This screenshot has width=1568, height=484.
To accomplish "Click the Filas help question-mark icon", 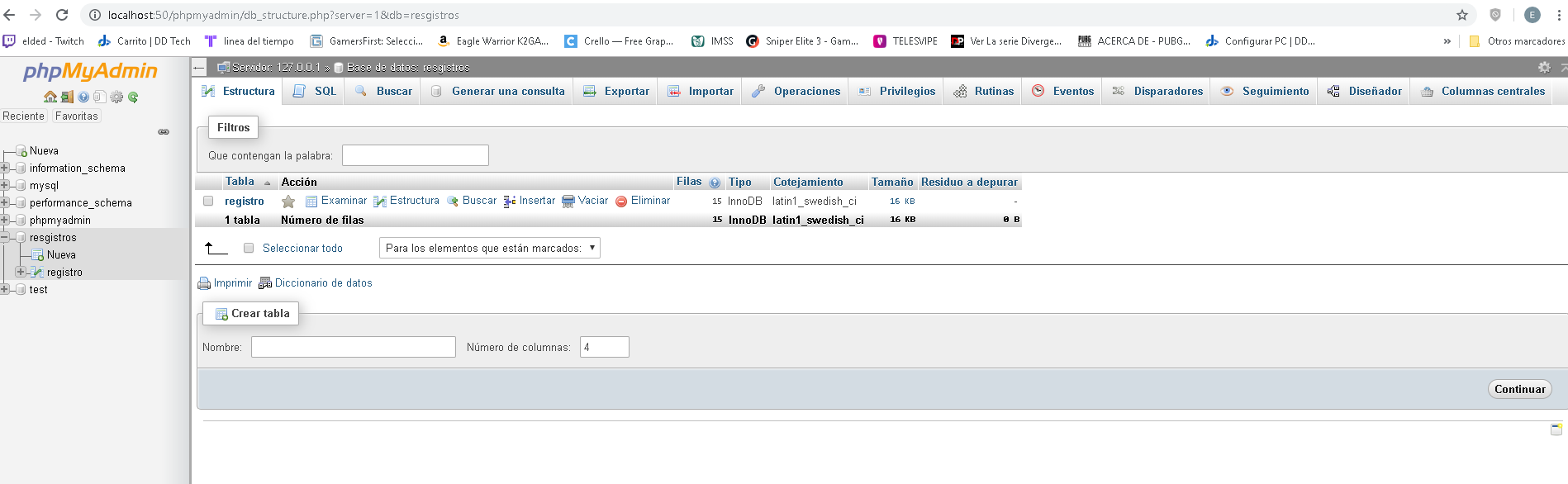I will [715, 183].
